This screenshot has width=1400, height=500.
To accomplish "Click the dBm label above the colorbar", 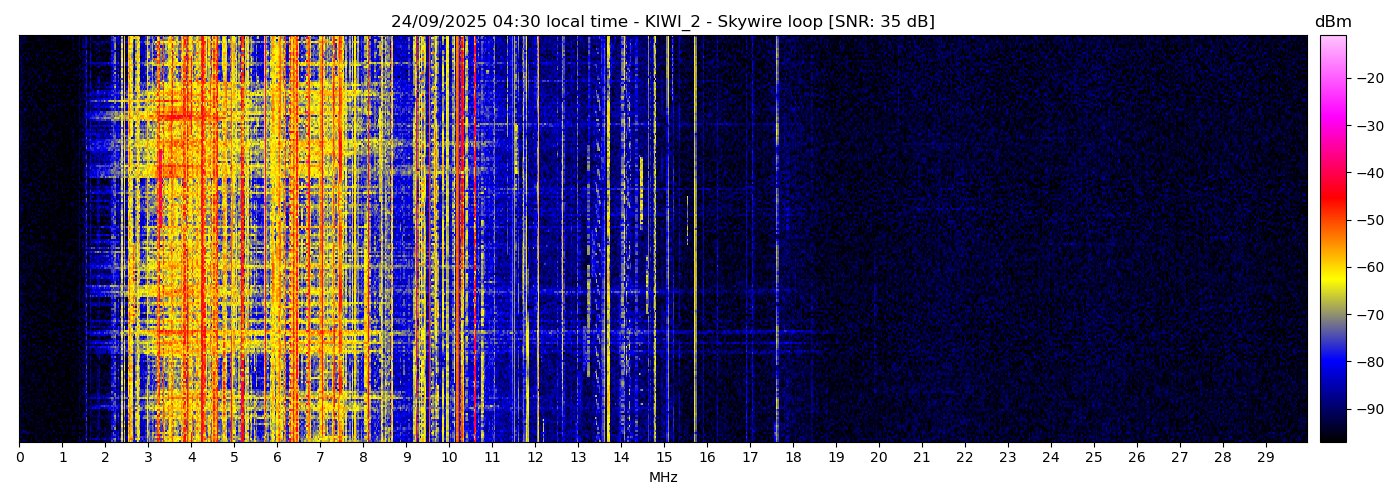I will [1332, 22].
